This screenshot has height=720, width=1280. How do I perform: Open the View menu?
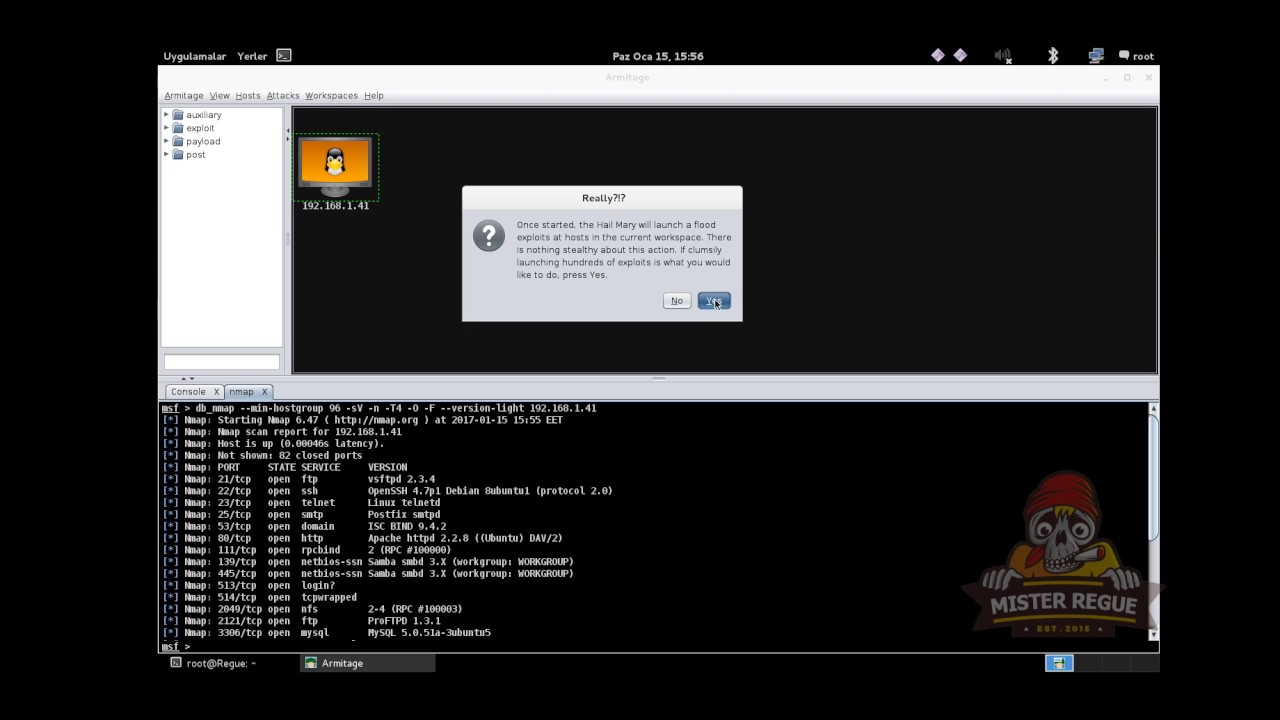coord(219,96)
